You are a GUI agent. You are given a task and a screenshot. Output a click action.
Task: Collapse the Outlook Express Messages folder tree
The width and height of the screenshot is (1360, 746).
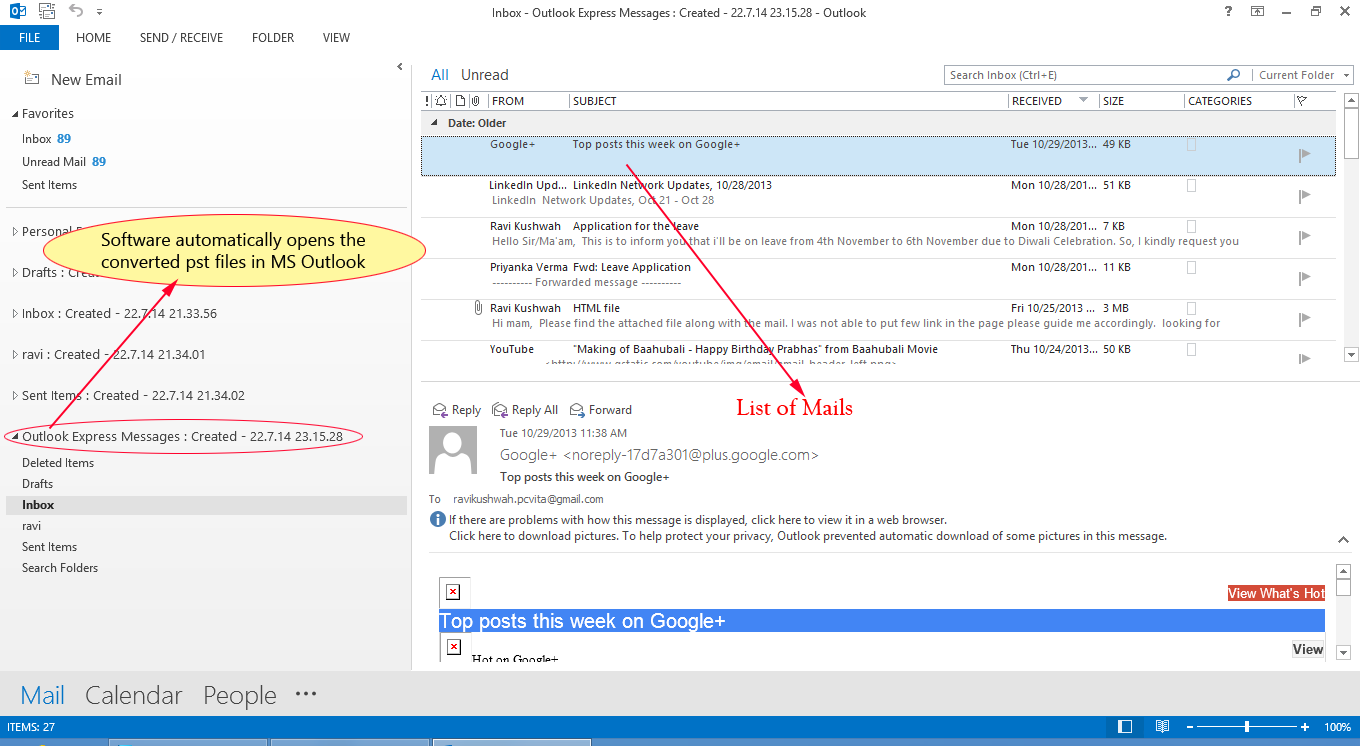(x=15, y=437)
